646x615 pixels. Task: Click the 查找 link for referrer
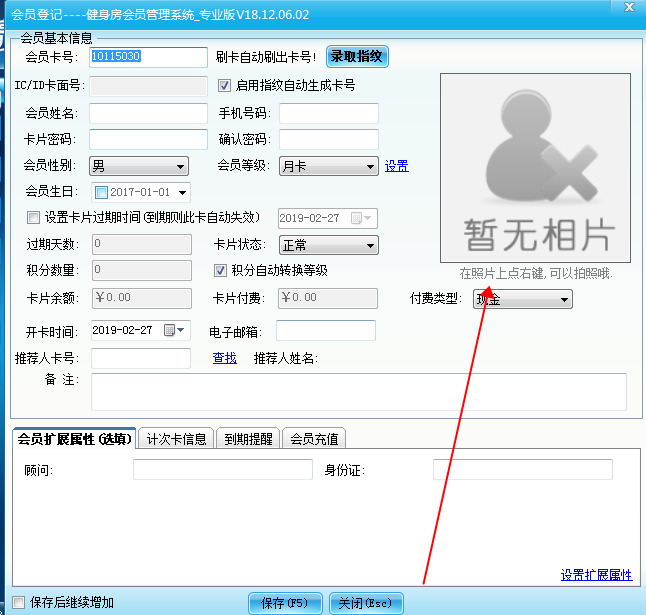(x=225, y=358)
